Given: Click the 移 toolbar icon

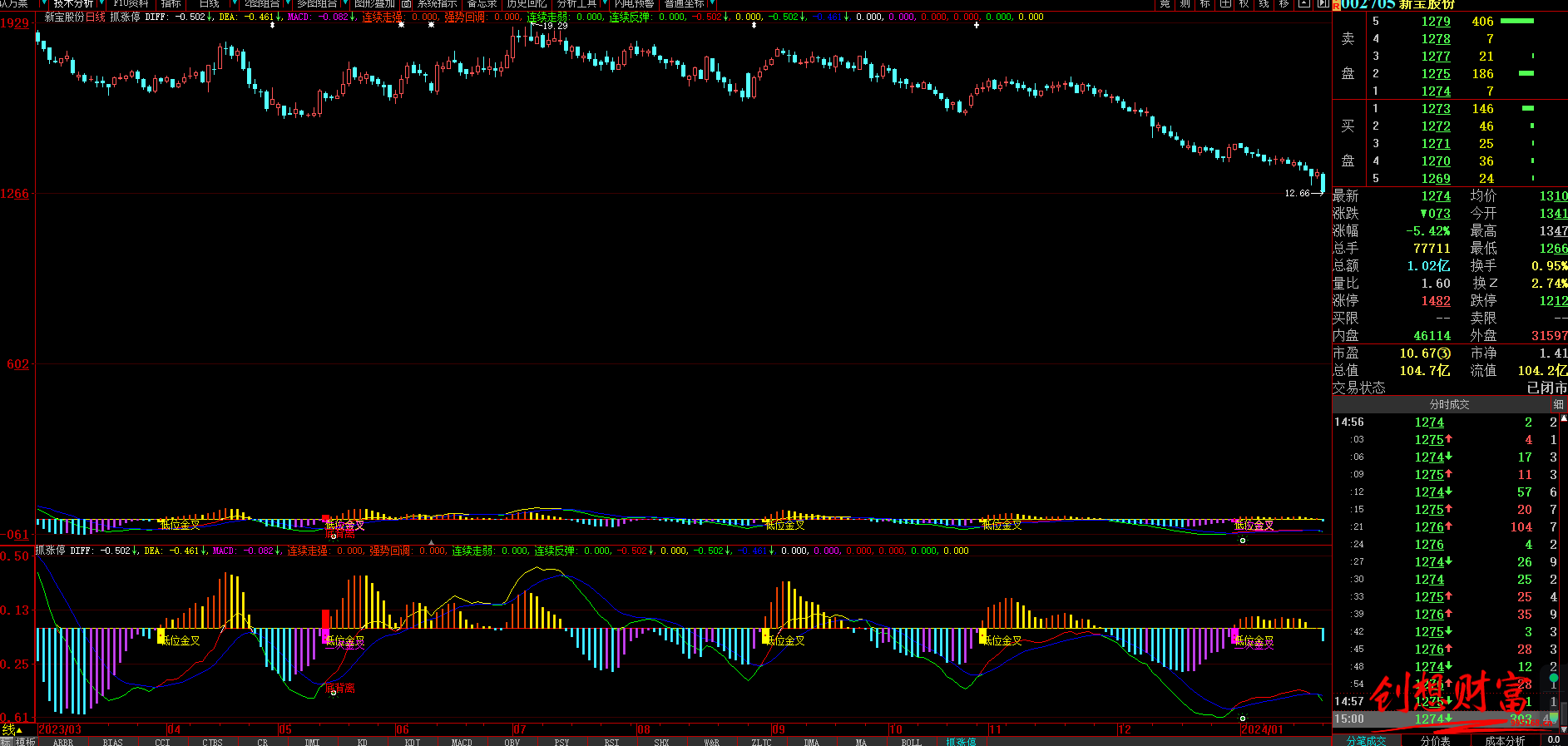Looking at the screenshot, I should (x=1284, y=4).
